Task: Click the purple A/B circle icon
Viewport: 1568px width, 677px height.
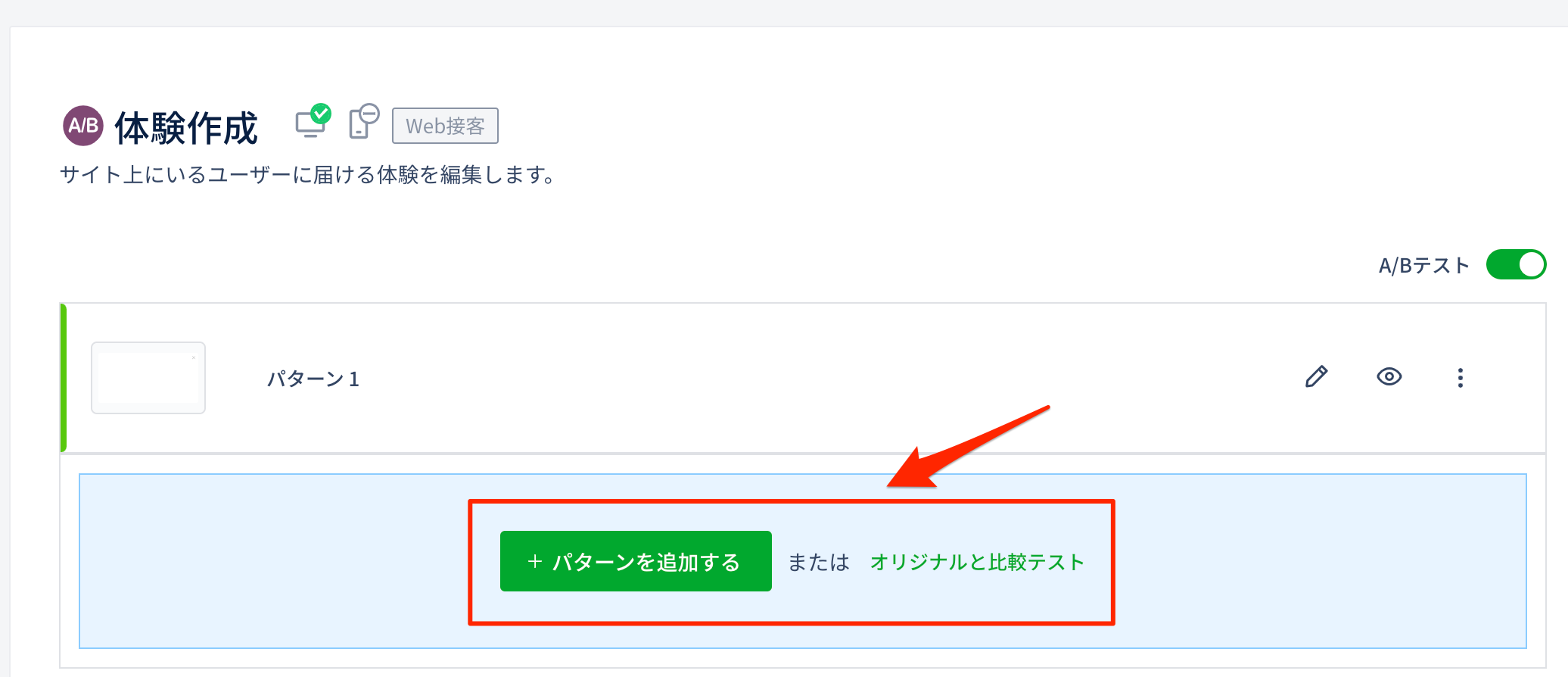Action: [x=82, y=126]
